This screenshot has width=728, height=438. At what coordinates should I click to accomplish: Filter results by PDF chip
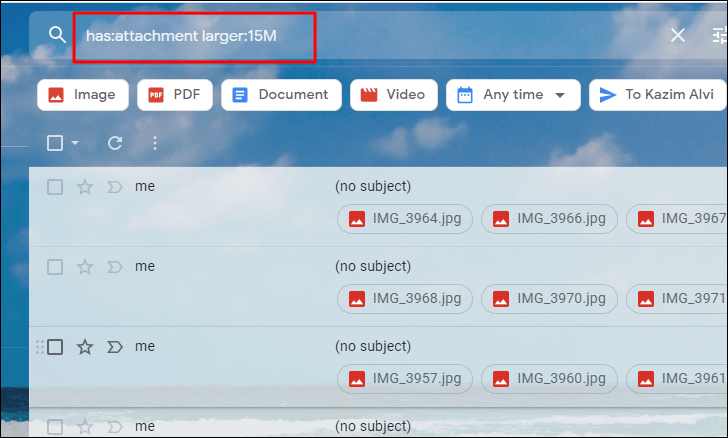175,95
